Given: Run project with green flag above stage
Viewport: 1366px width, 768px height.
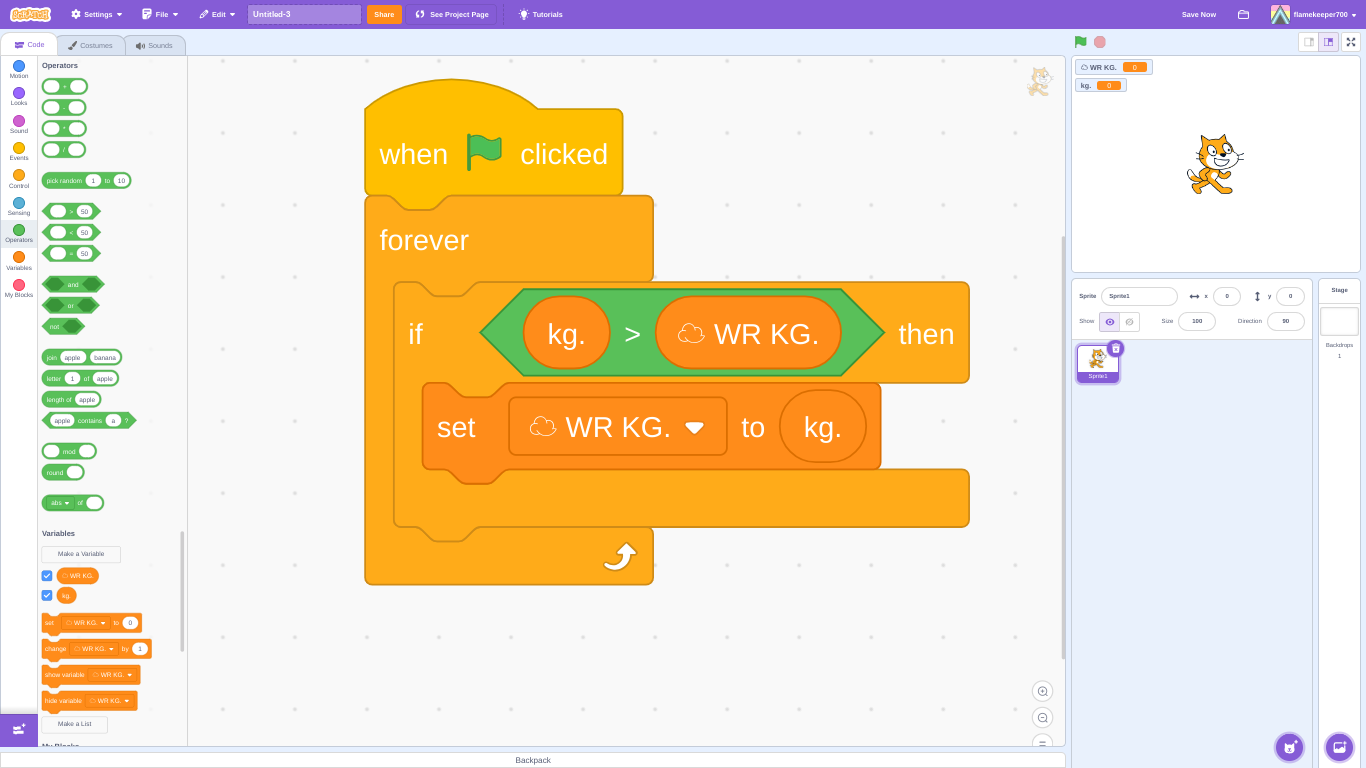Looking at the screenshot, I should click(x=1080, y=42).
